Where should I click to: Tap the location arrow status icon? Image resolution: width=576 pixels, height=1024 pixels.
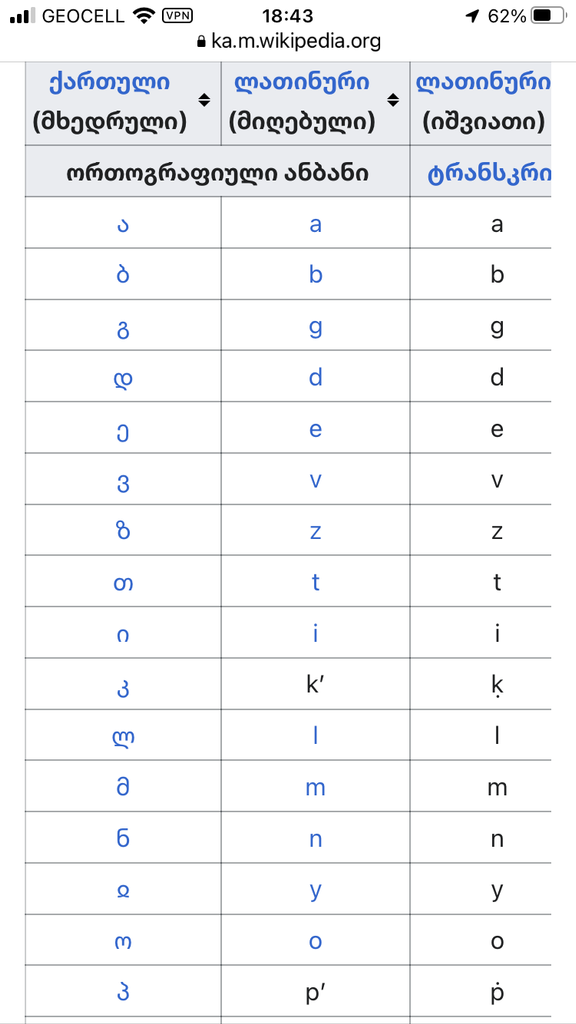pyautogui.click(x=472, y=16)
